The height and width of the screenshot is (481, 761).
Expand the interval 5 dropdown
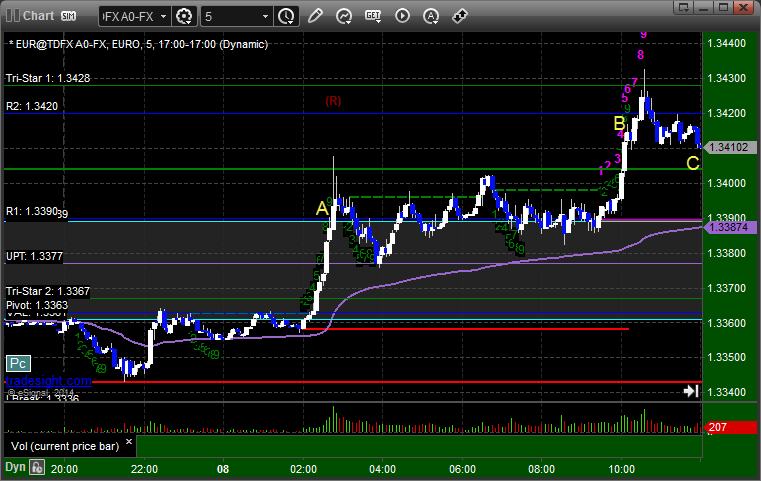236,17
